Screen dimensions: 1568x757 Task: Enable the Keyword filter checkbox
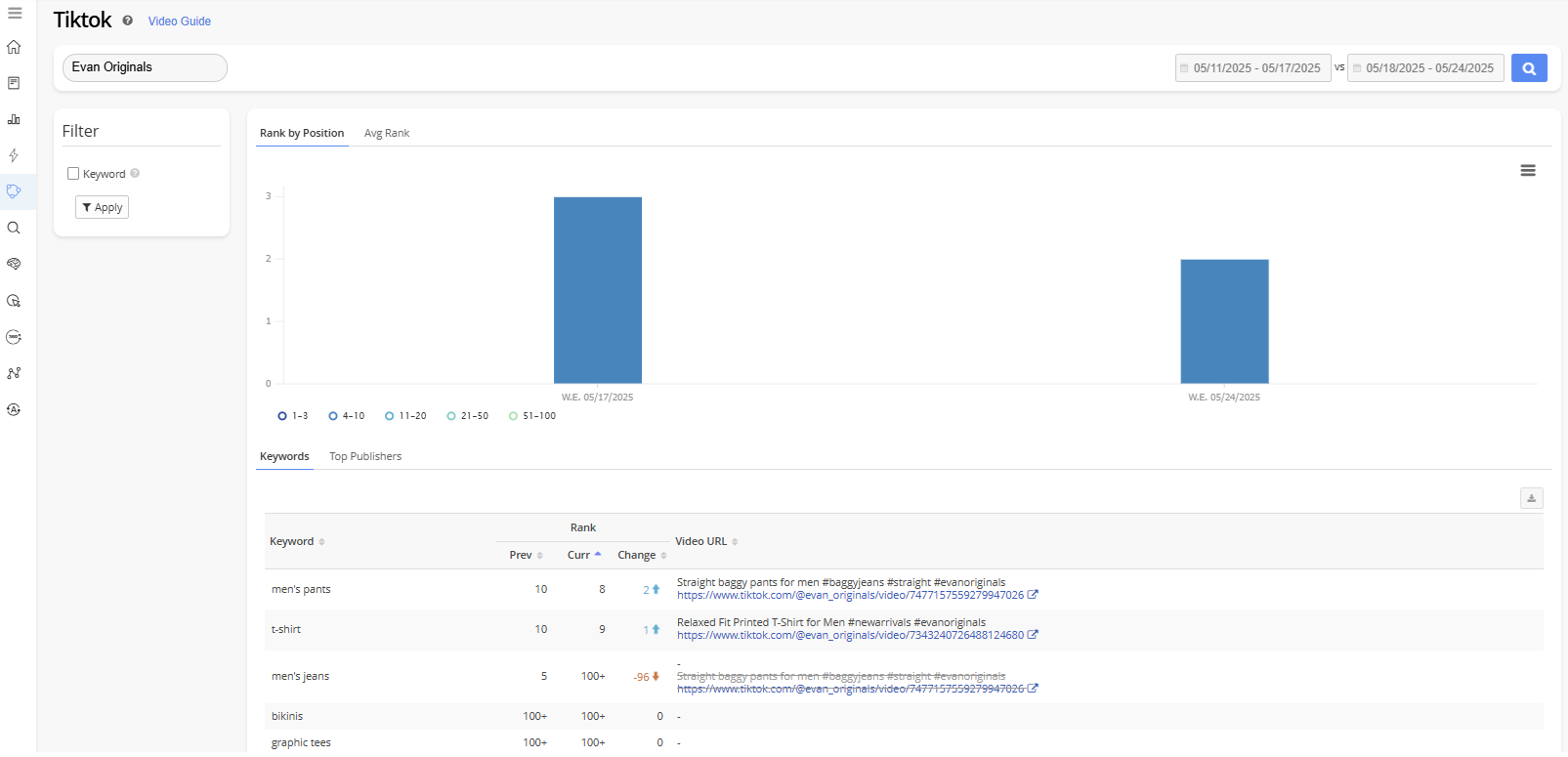pyautogui.click(x=73, y=174)
